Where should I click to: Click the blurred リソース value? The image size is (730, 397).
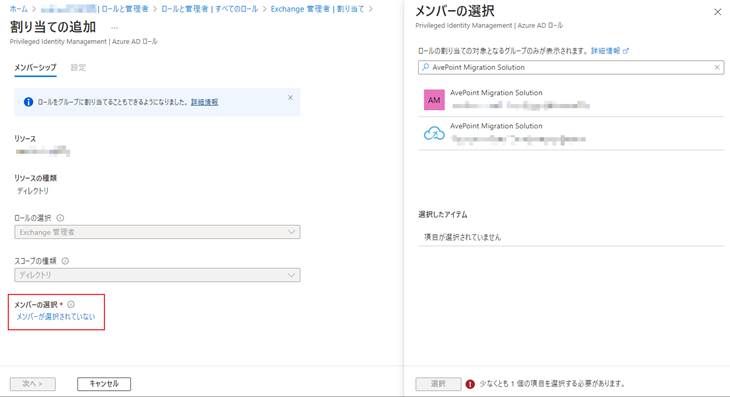click(42, 151)
